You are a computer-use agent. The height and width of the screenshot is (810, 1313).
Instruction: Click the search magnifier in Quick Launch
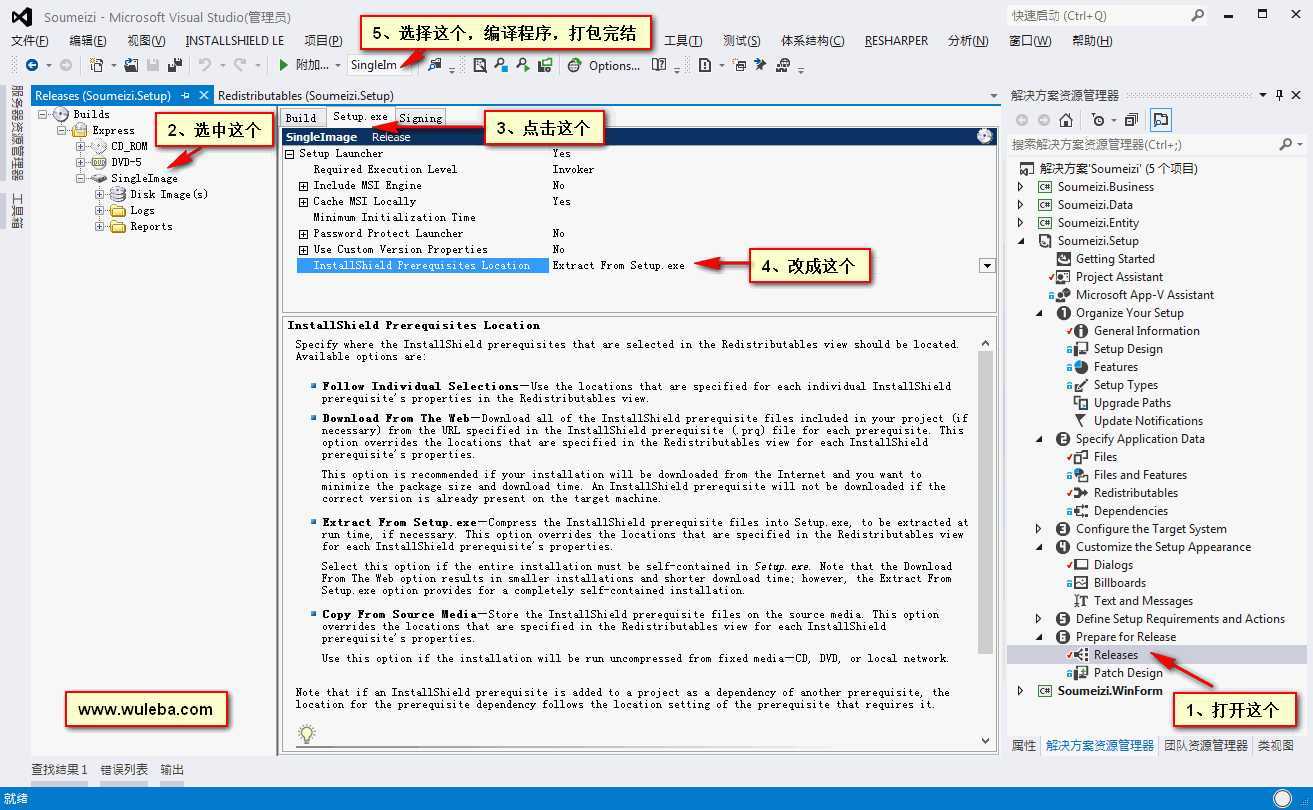point(1198,16)
